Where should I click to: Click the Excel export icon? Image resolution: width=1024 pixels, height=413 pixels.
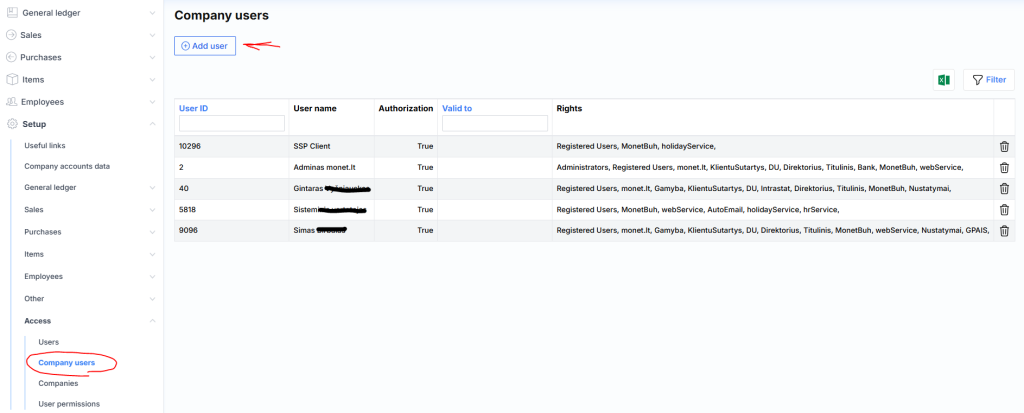coord(943,80)
